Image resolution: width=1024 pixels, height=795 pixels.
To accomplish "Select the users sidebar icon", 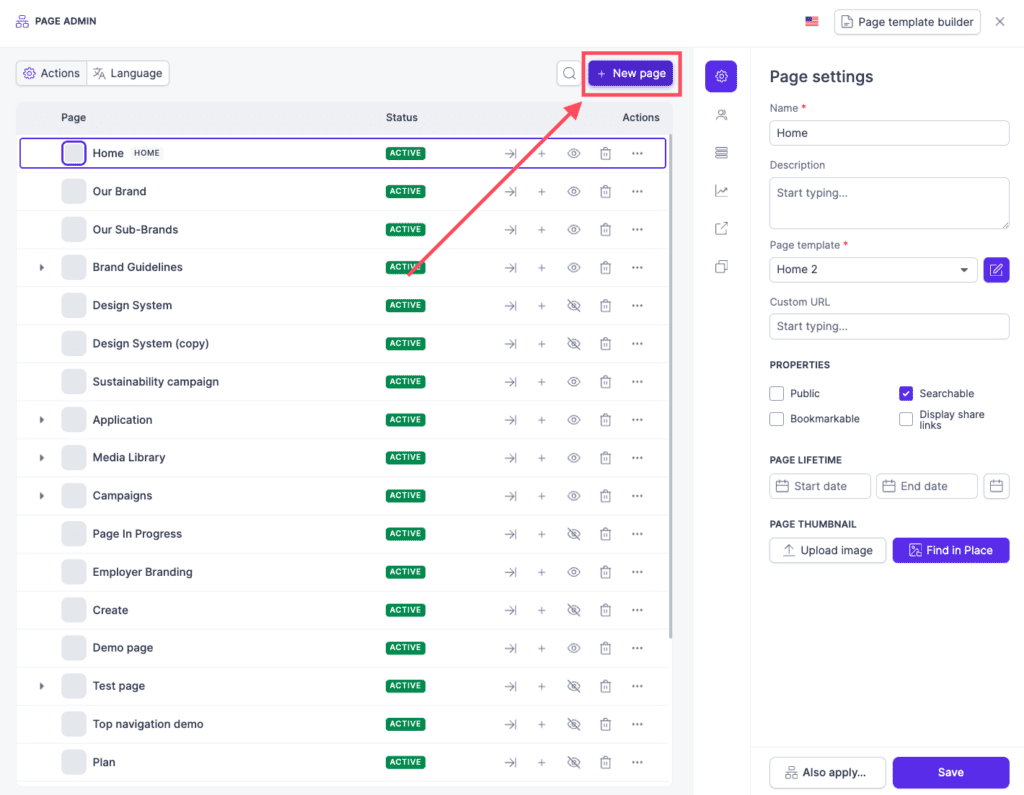I will [721, 114].
